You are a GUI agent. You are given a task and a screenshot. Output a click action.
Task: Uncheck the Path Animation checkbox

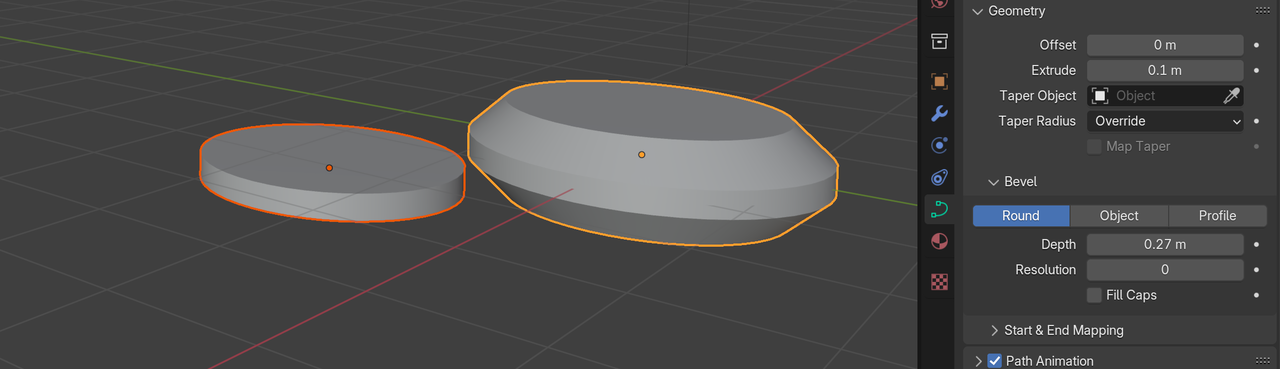(994, 361)
